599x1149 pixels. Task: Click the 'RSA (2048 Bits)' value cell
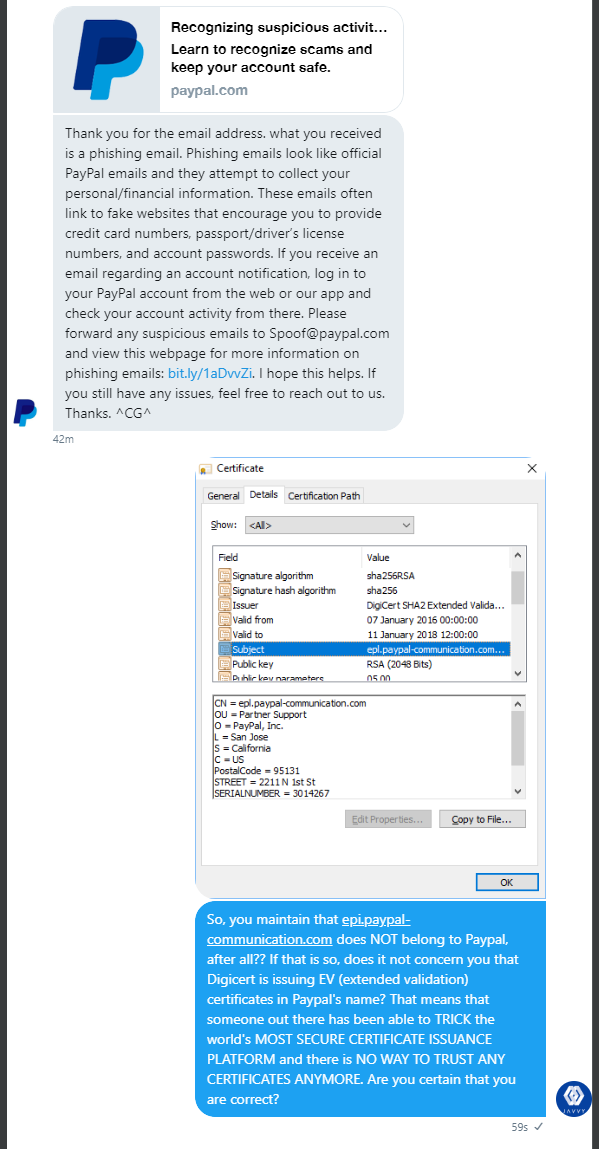[x=400, y=664]
